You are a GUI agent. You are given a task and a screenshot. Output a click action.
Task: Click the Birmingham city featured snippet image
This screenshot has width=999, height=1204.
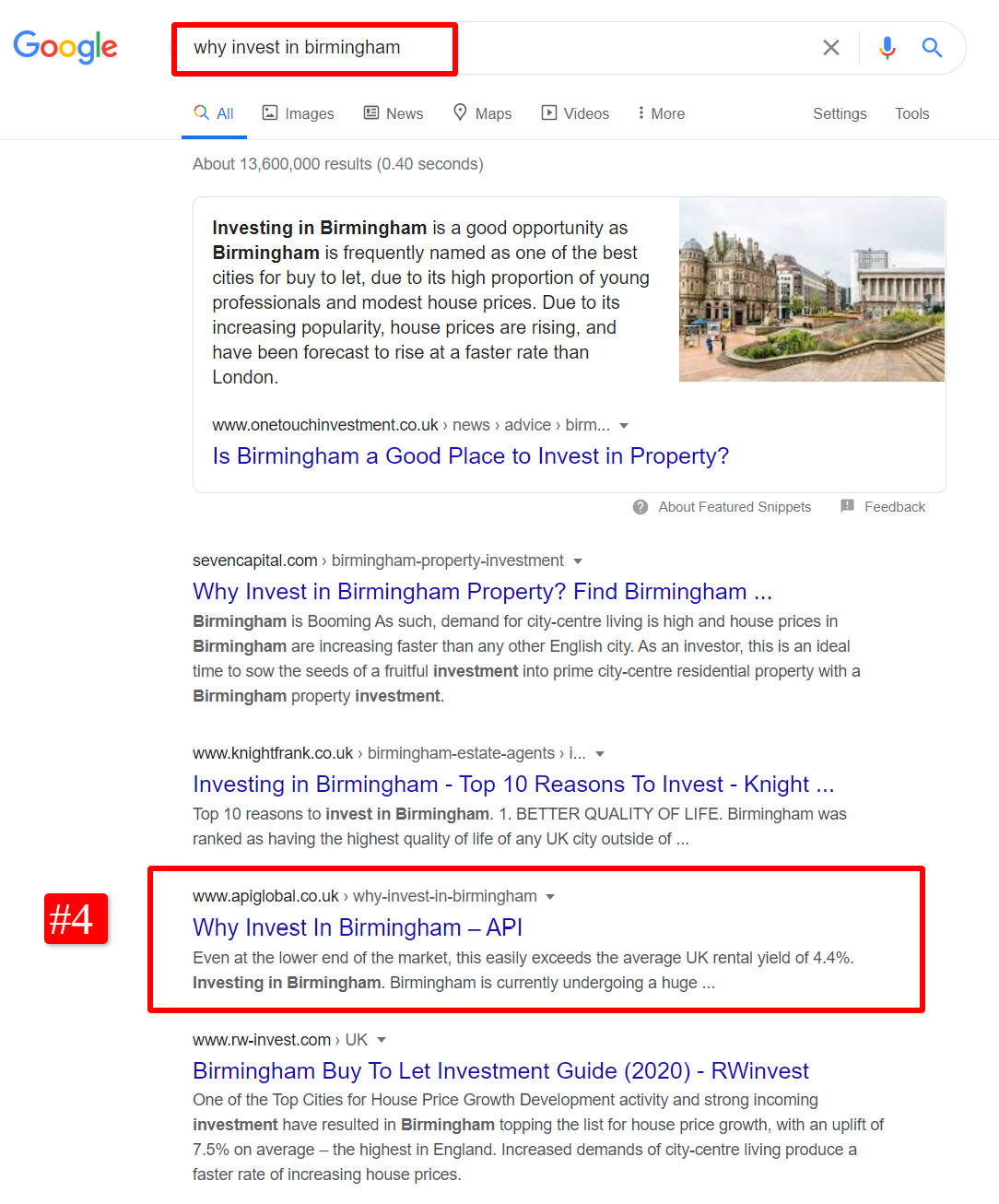click(811, 289)
